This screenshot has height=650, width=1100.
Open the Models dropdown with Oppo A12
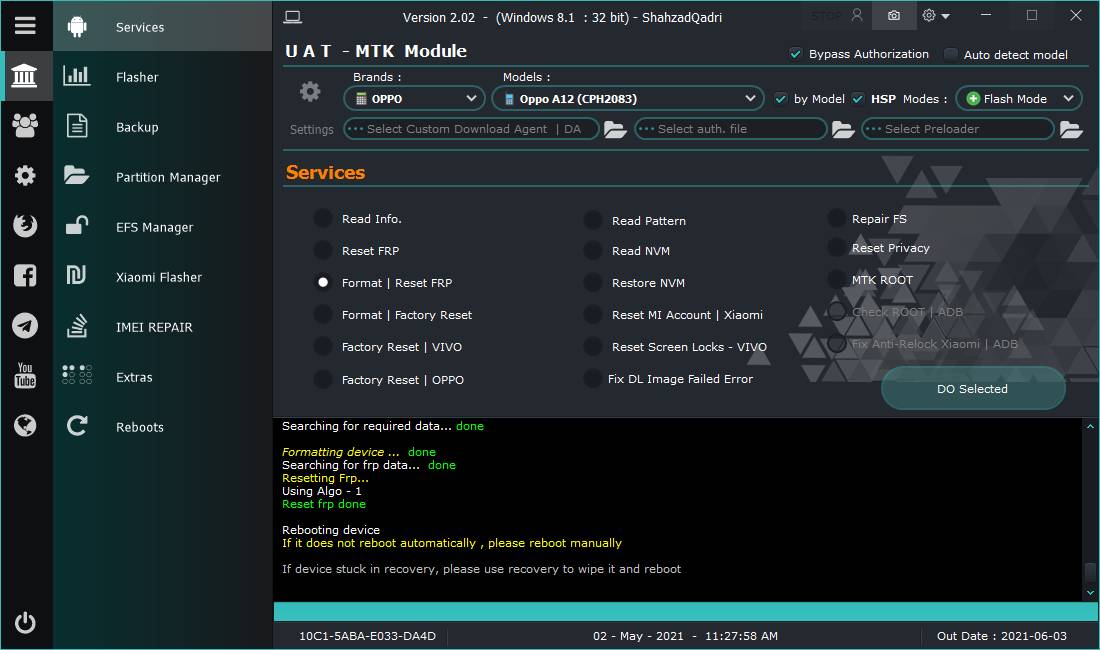(x=628, y=99)
